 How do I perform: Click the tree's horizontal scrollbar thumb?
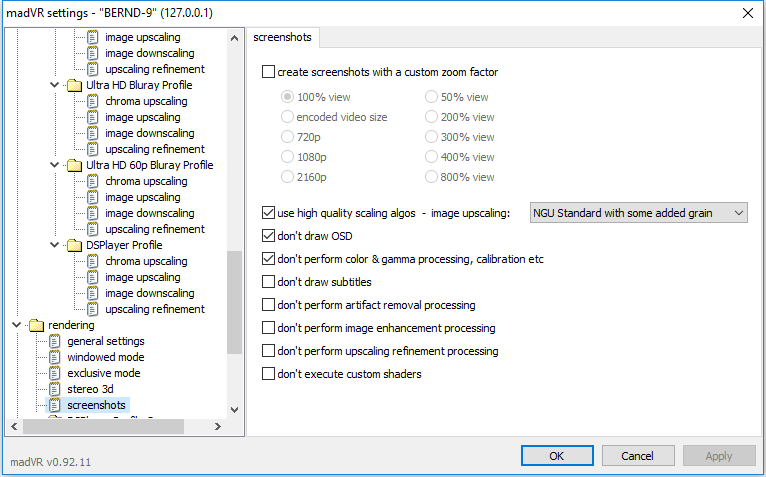point(103,427)
